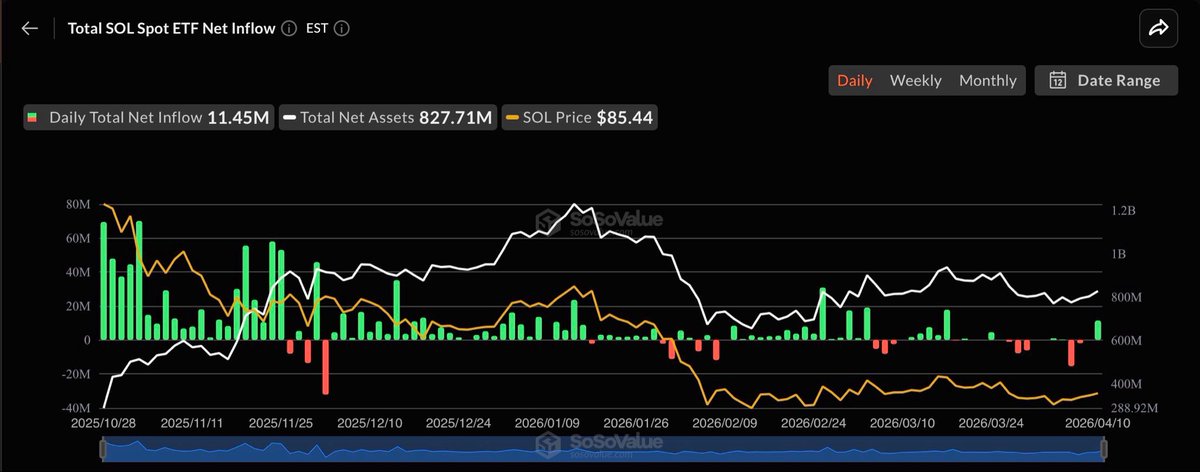Click the back arrow icon
This screenshot has width=1200, height=472.
[x=29, y=28]
